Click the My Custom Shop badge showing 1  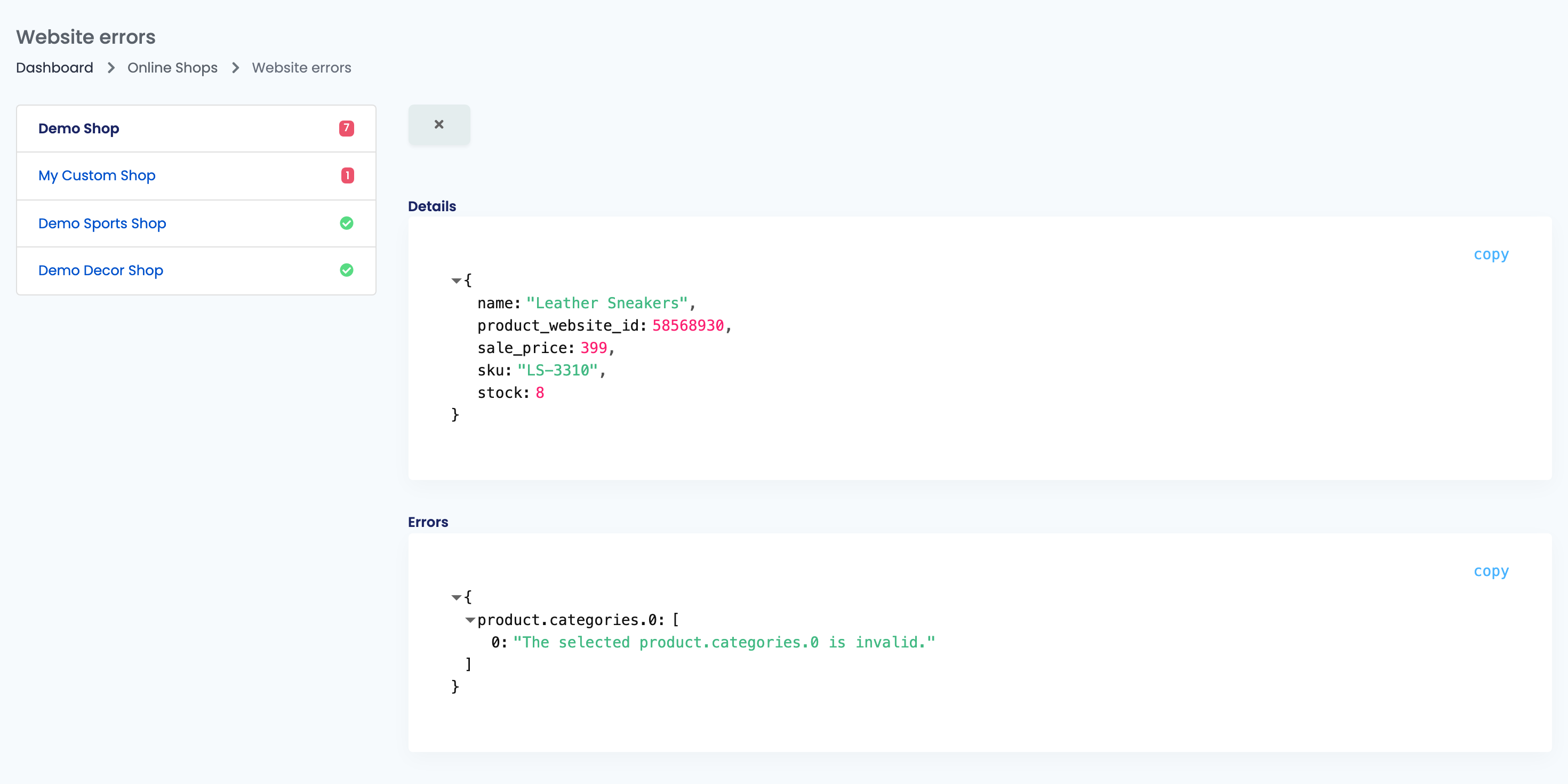click(347, 176)
